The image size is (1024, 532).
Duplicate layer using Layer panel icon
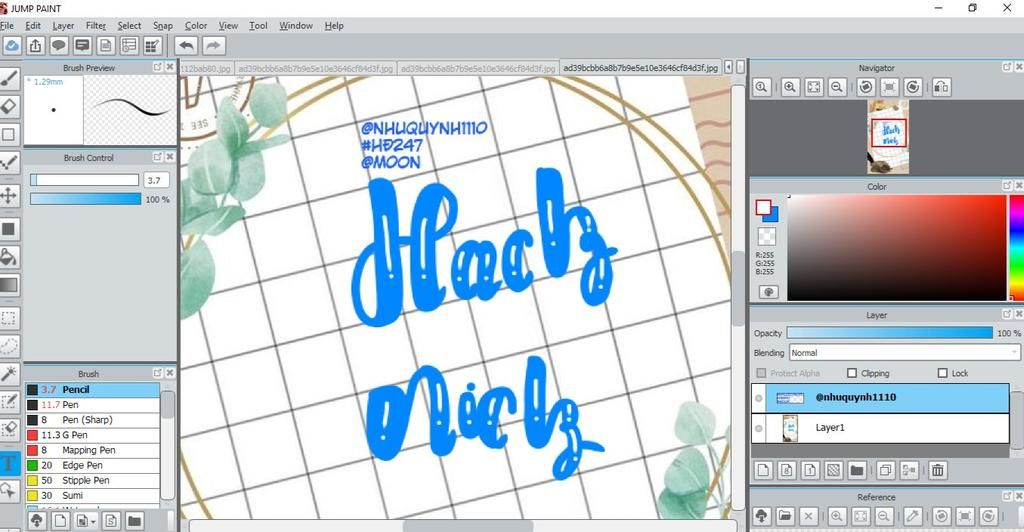pyautogui.click(x=886, y=470)
